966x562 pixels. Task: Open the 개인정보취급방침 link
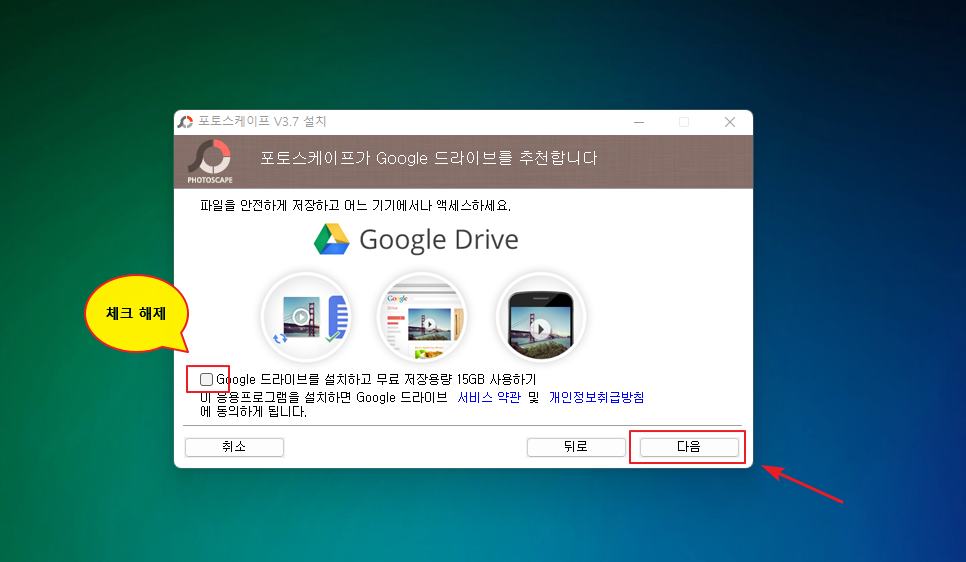click(596, 397)
